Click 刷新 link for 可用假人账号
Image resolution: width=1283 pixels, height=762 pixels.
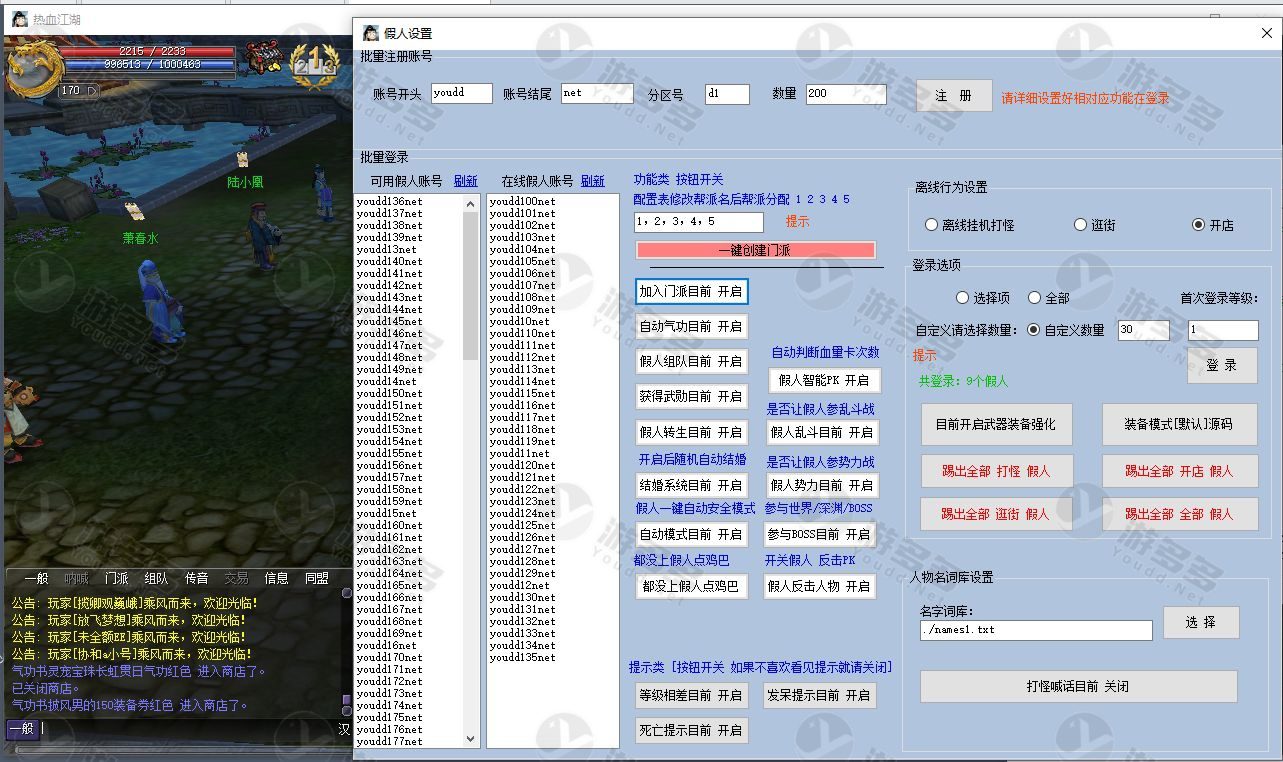point(466,181)
